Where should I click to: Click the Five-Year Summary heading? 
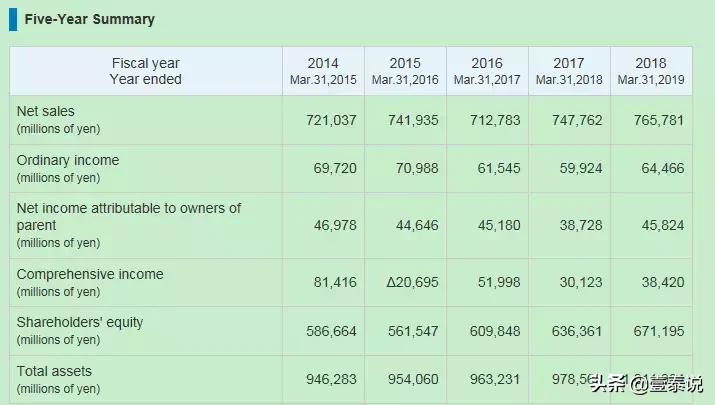(90, 20)
